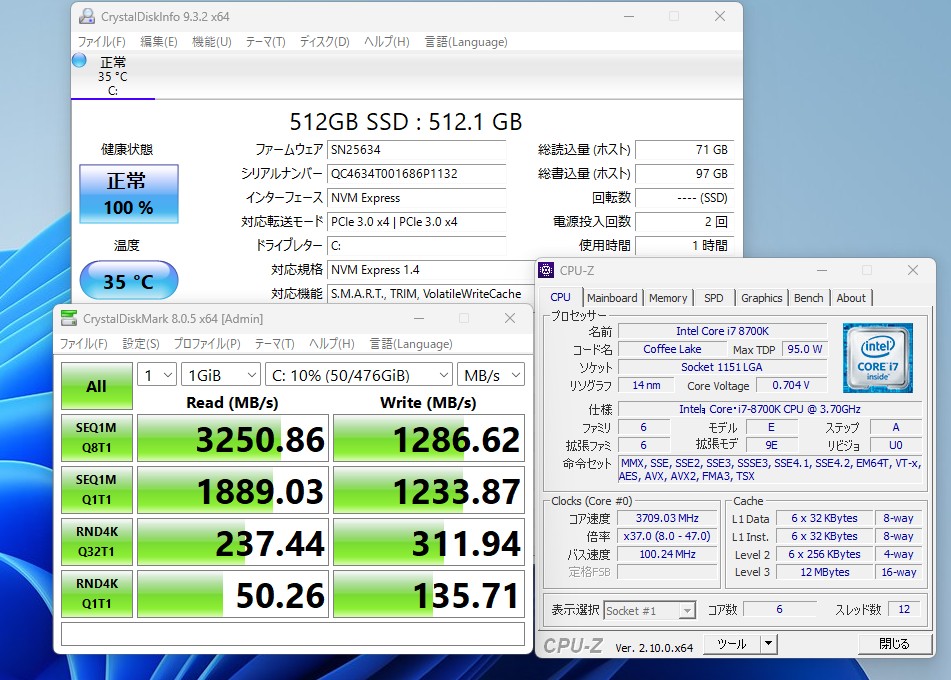Click the core speed value 3709.03 MHz
This screenshot has width=951, height=680.
tap(667, 519)
